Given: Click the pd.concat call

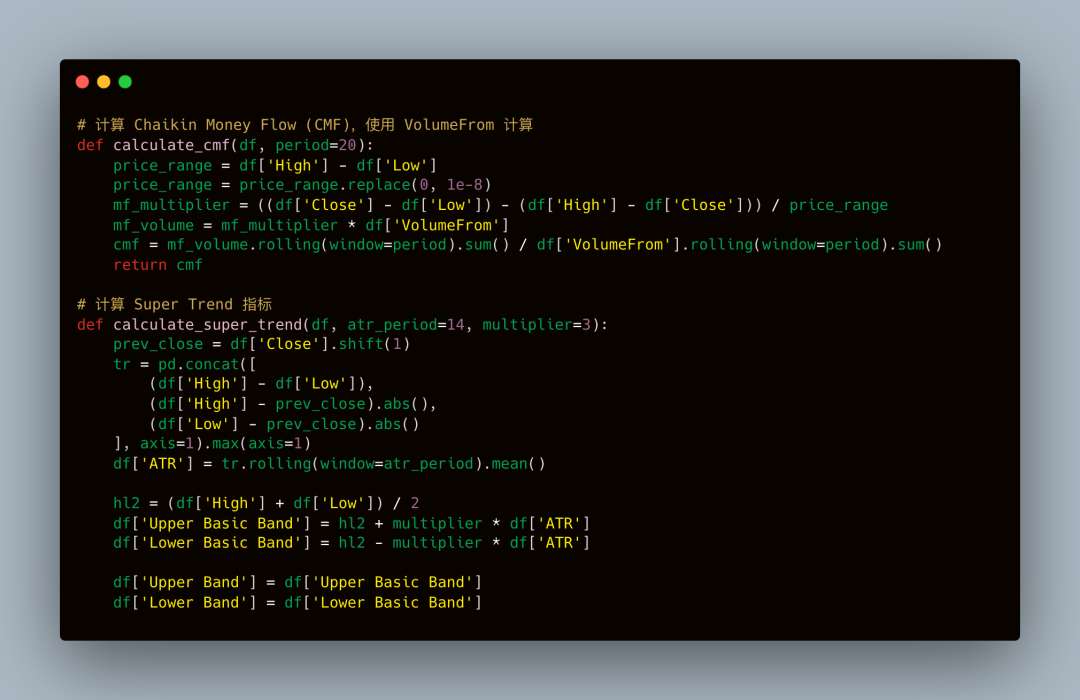Looking at the screenshot, I should pos(198,364).
